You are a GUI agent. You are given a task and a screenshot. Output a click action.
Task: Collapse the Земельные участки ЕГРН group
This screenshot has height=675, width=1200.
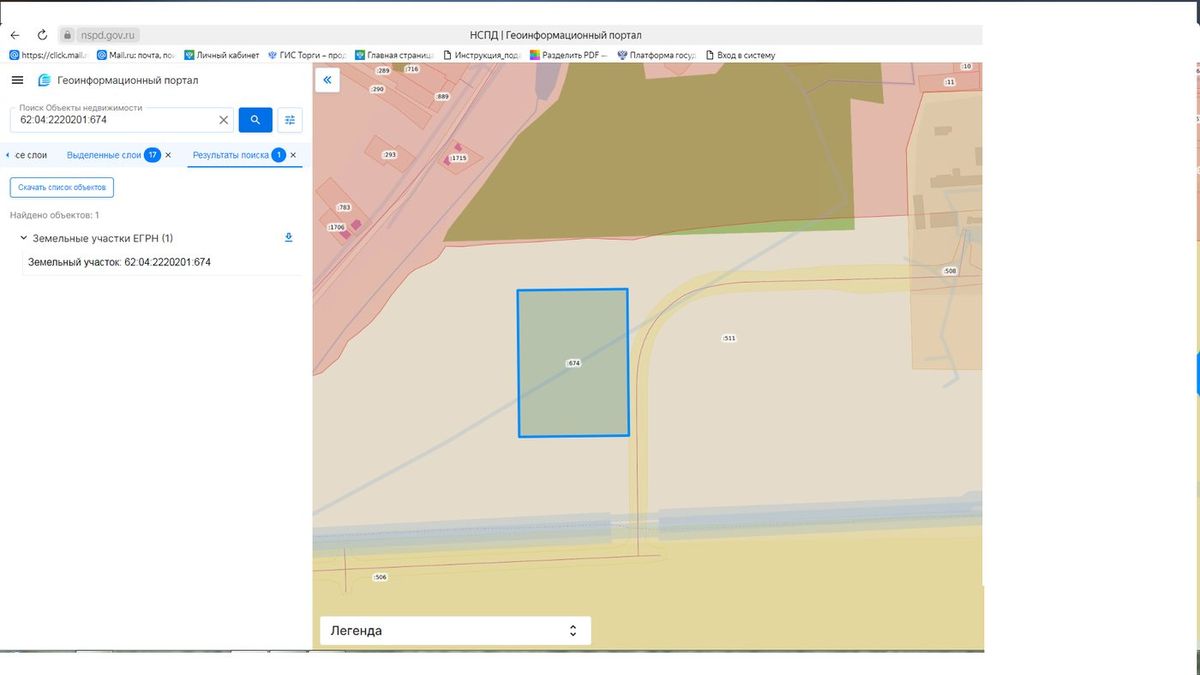tap(22, 238)
